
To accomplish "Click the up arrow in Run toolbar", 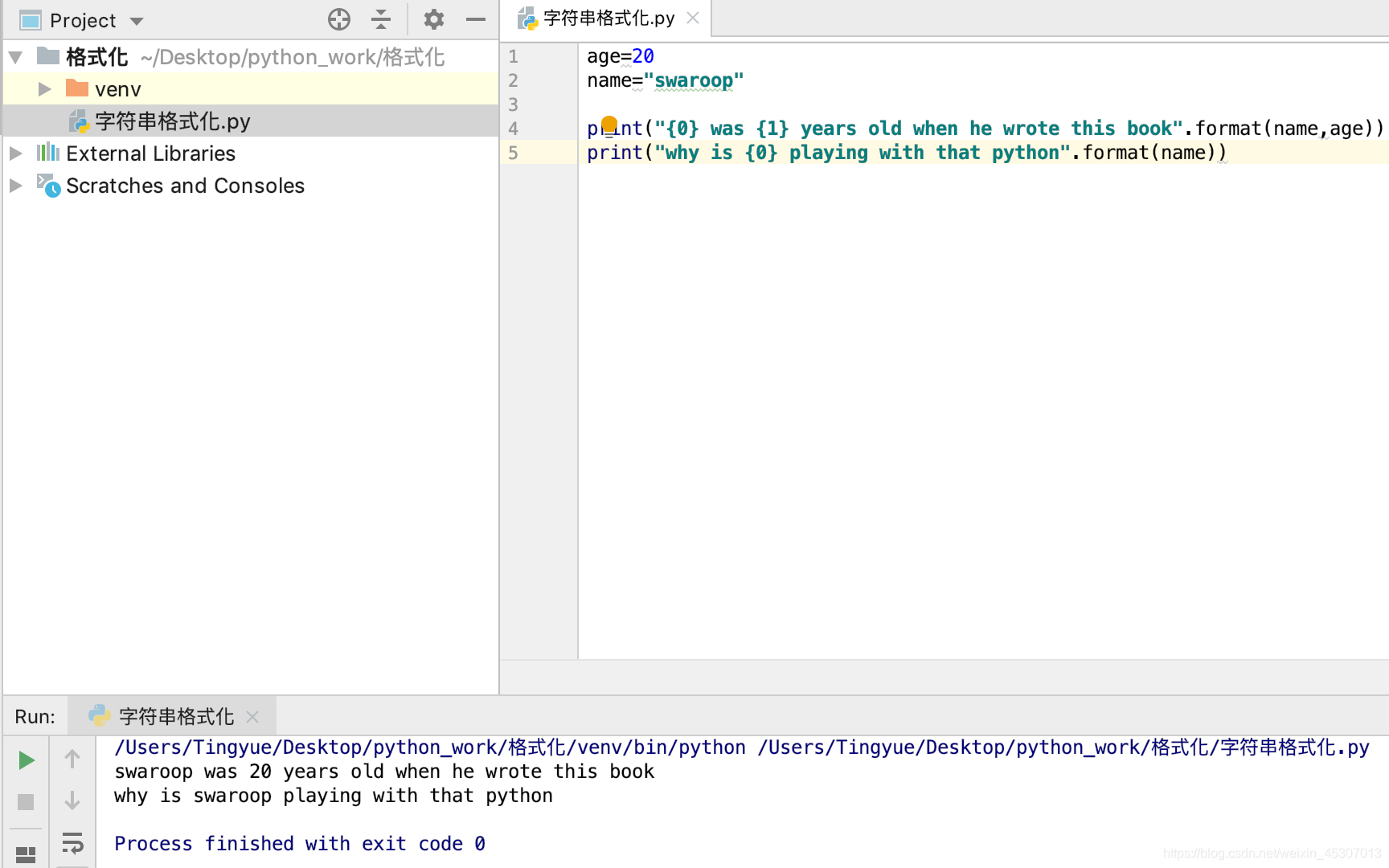I will click(x=72, y=759).
